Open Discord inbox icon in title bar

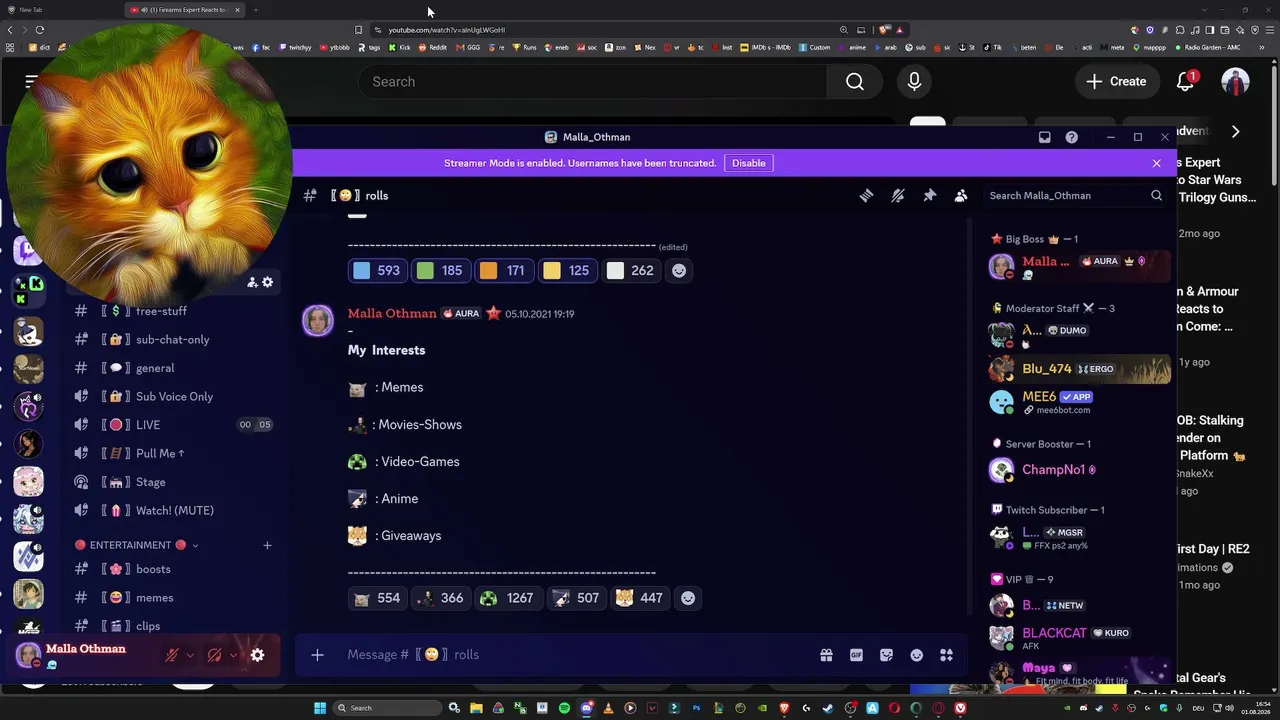1044,137
